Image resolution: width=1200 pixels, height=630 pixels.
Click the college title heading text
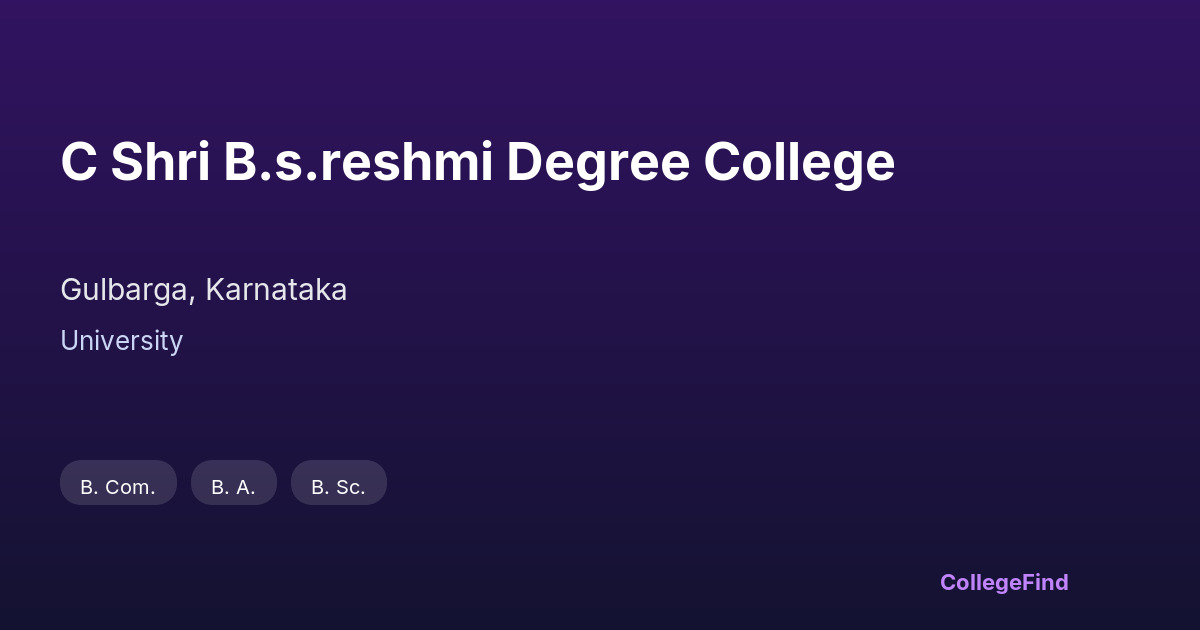coord(477,162)
